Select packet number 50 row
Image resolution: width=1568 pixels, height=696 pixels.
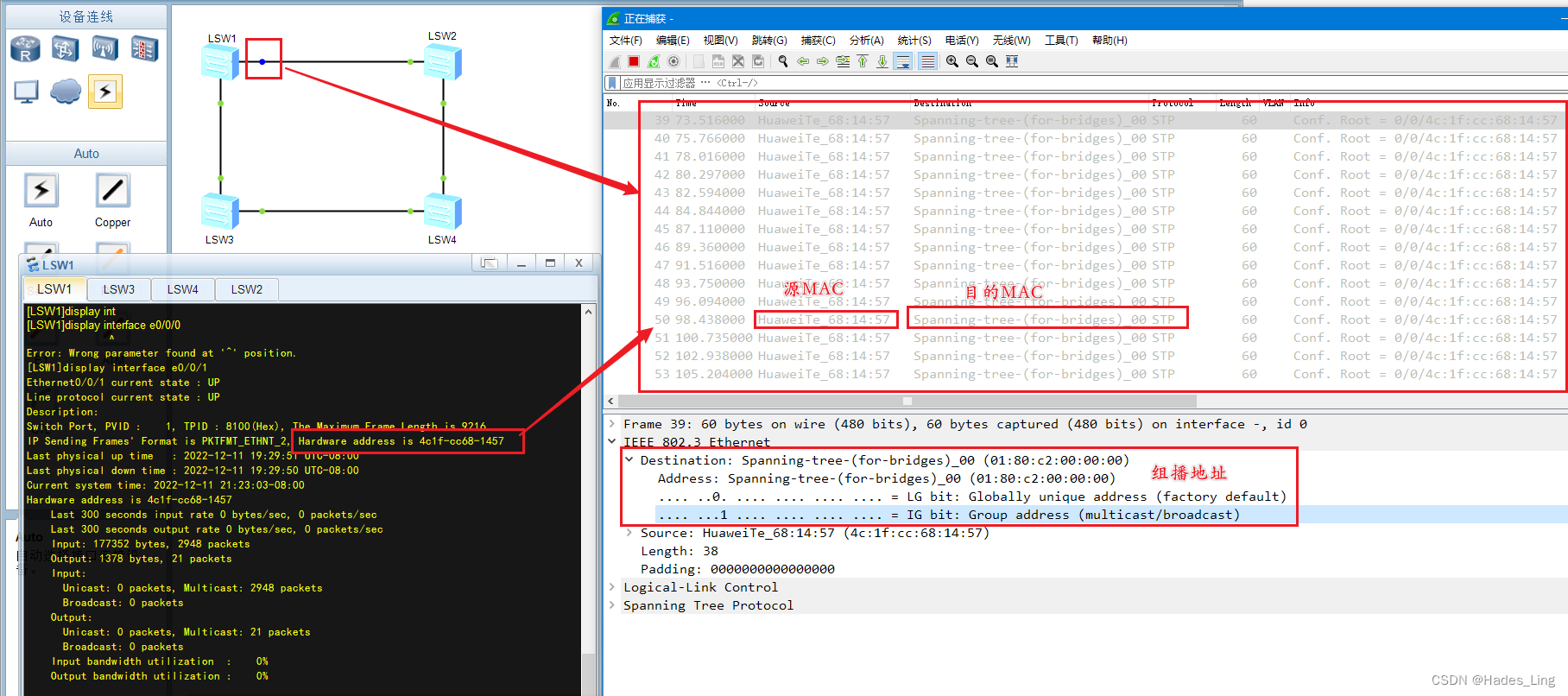click(1085, 320)
